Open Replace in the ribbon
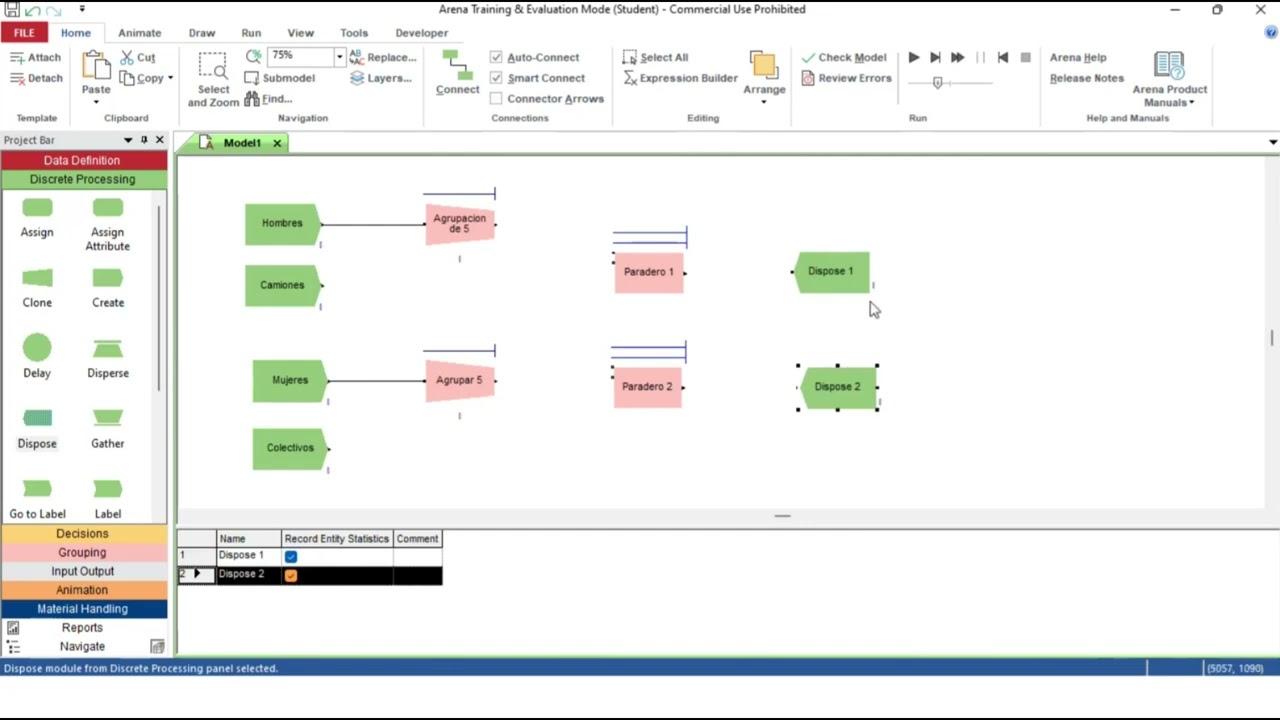 [383, 58]
